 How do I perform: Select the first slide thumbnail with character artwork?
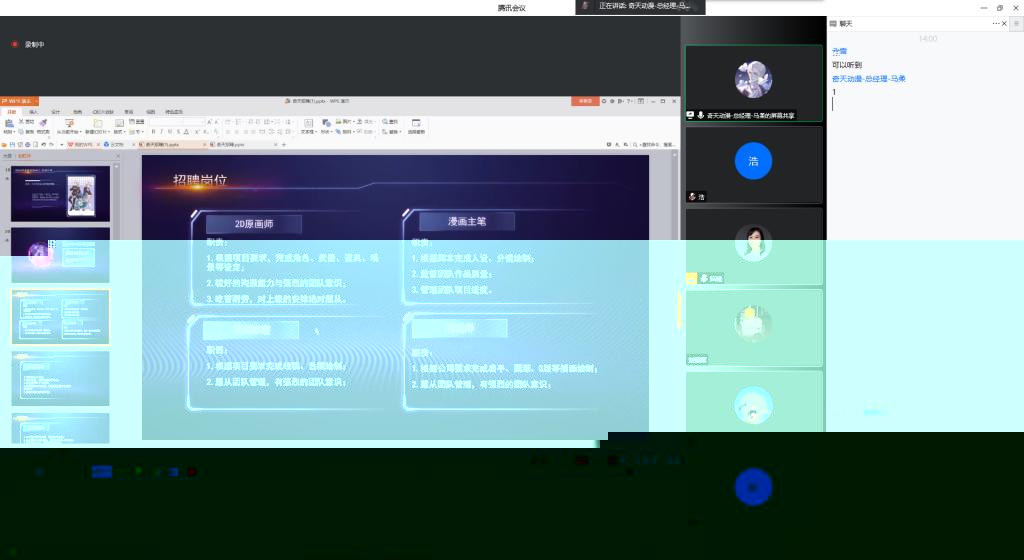pyautogui.click(x=60, y=194)
